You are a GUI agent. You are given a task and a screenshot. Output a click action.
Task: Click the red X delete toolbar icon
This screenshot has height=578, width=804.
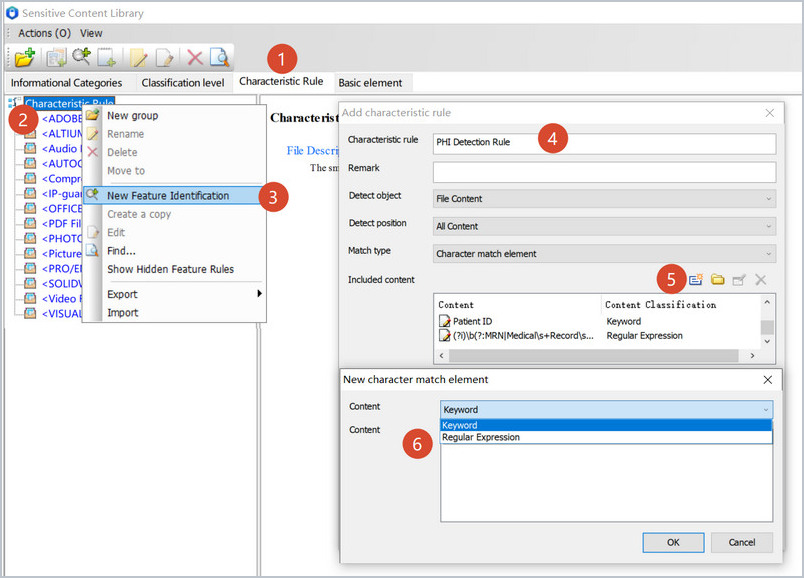(x=195, y=57)
